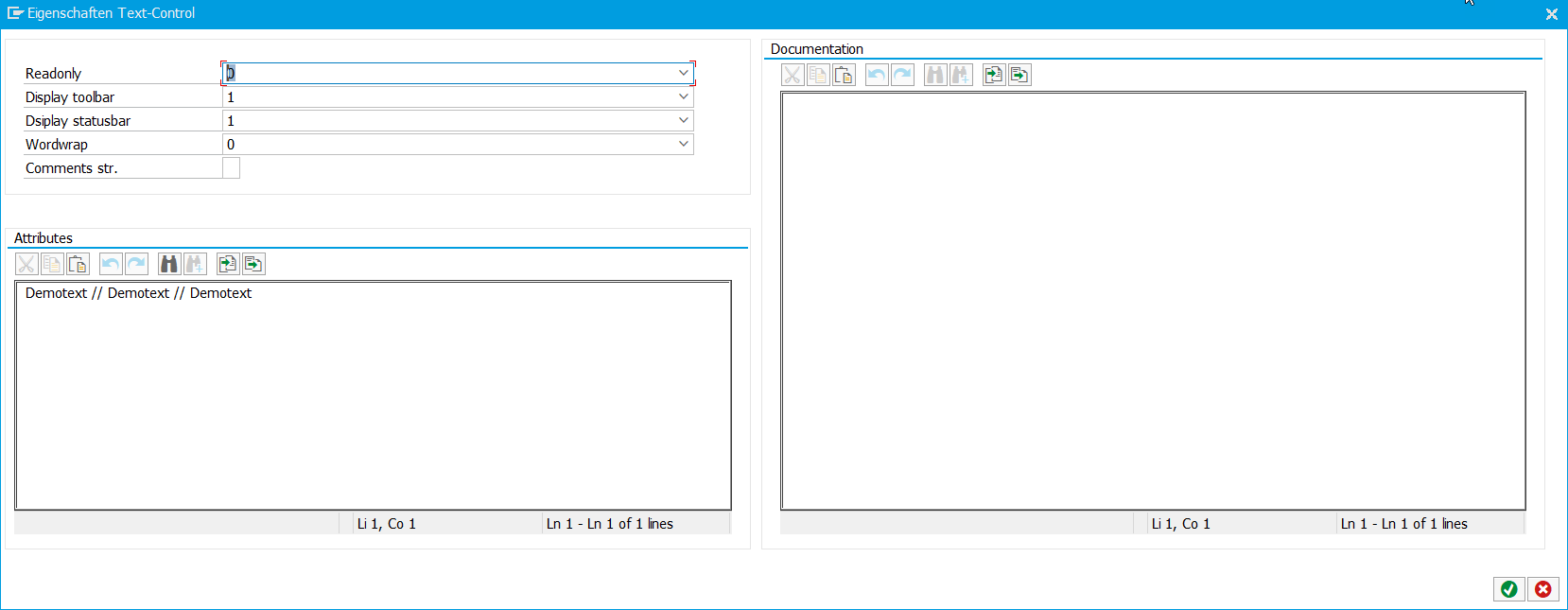Click the window icon beside Eigenschaften Text-Control

(14, 13)
